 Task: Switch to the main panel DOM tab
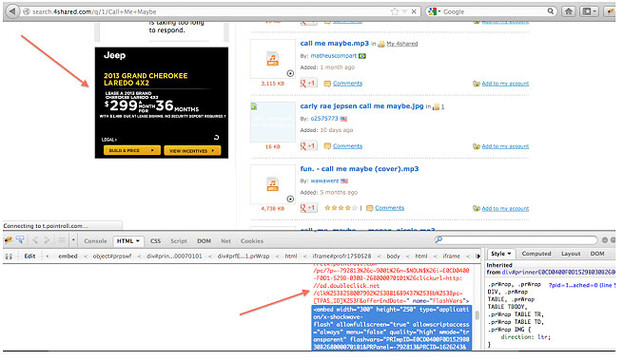(x=204, y=241)
